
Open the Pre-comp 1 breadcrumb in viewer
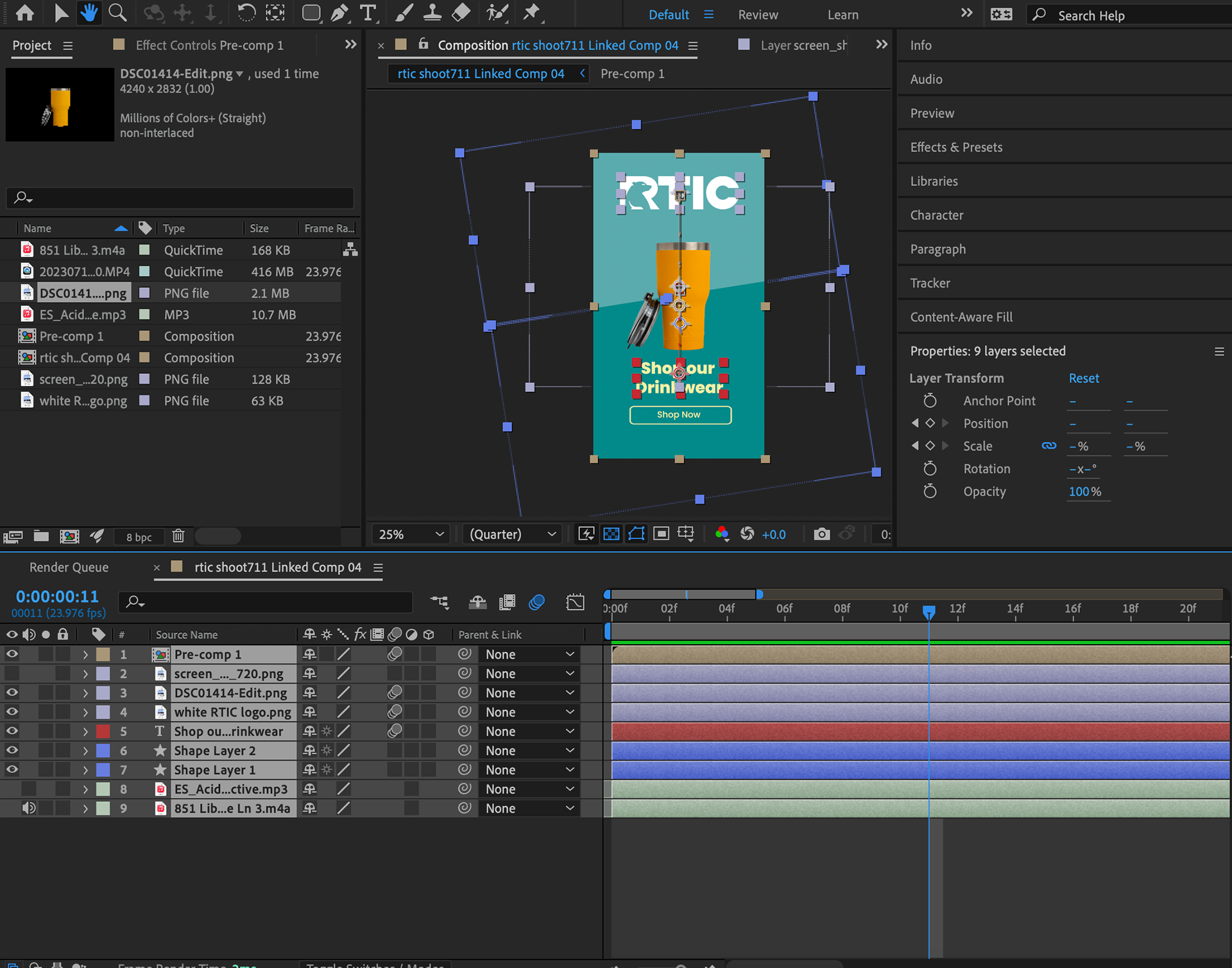(632, 74)
